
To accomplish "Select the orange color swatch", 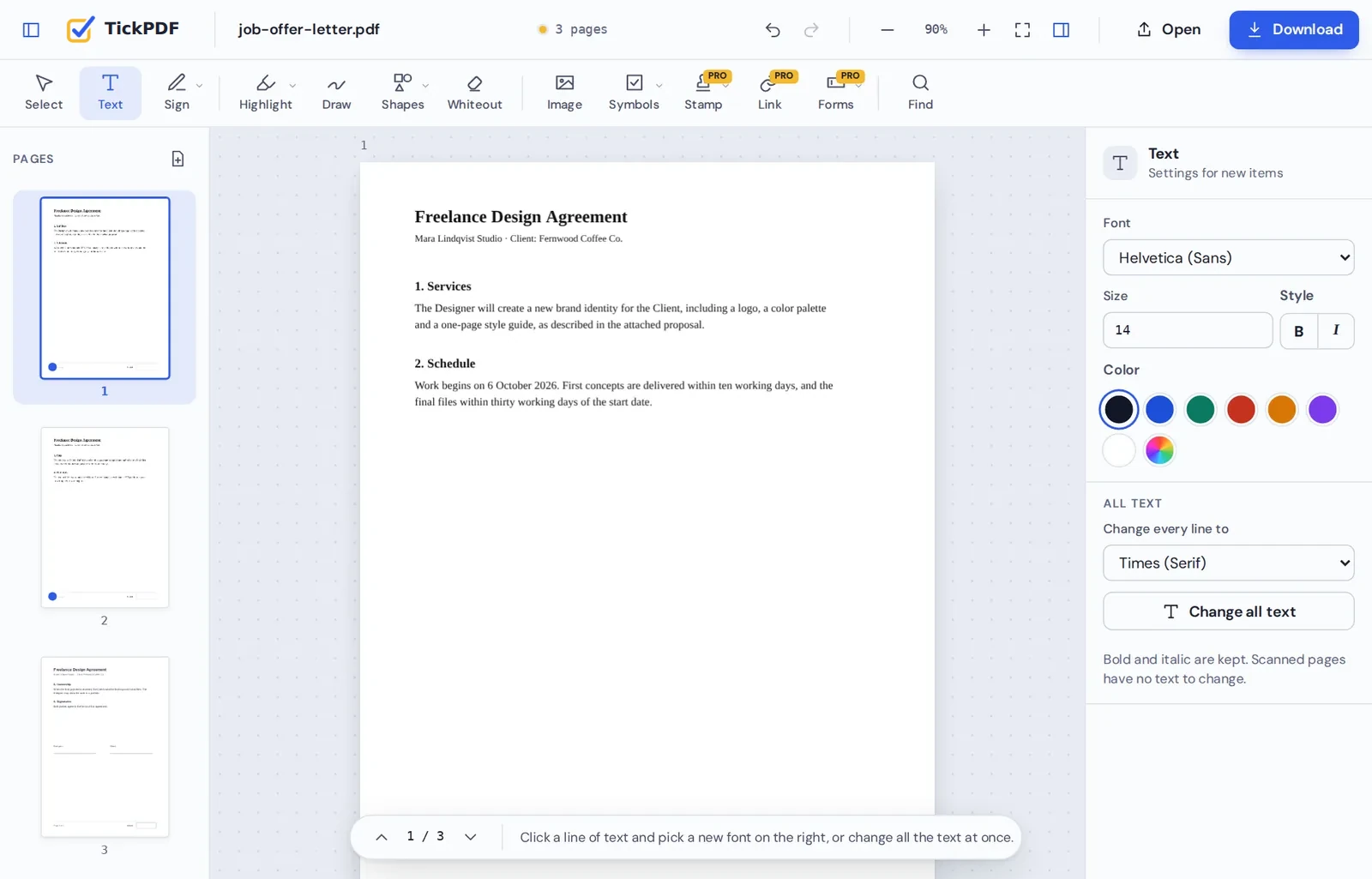I will (x=1282, y=410).
